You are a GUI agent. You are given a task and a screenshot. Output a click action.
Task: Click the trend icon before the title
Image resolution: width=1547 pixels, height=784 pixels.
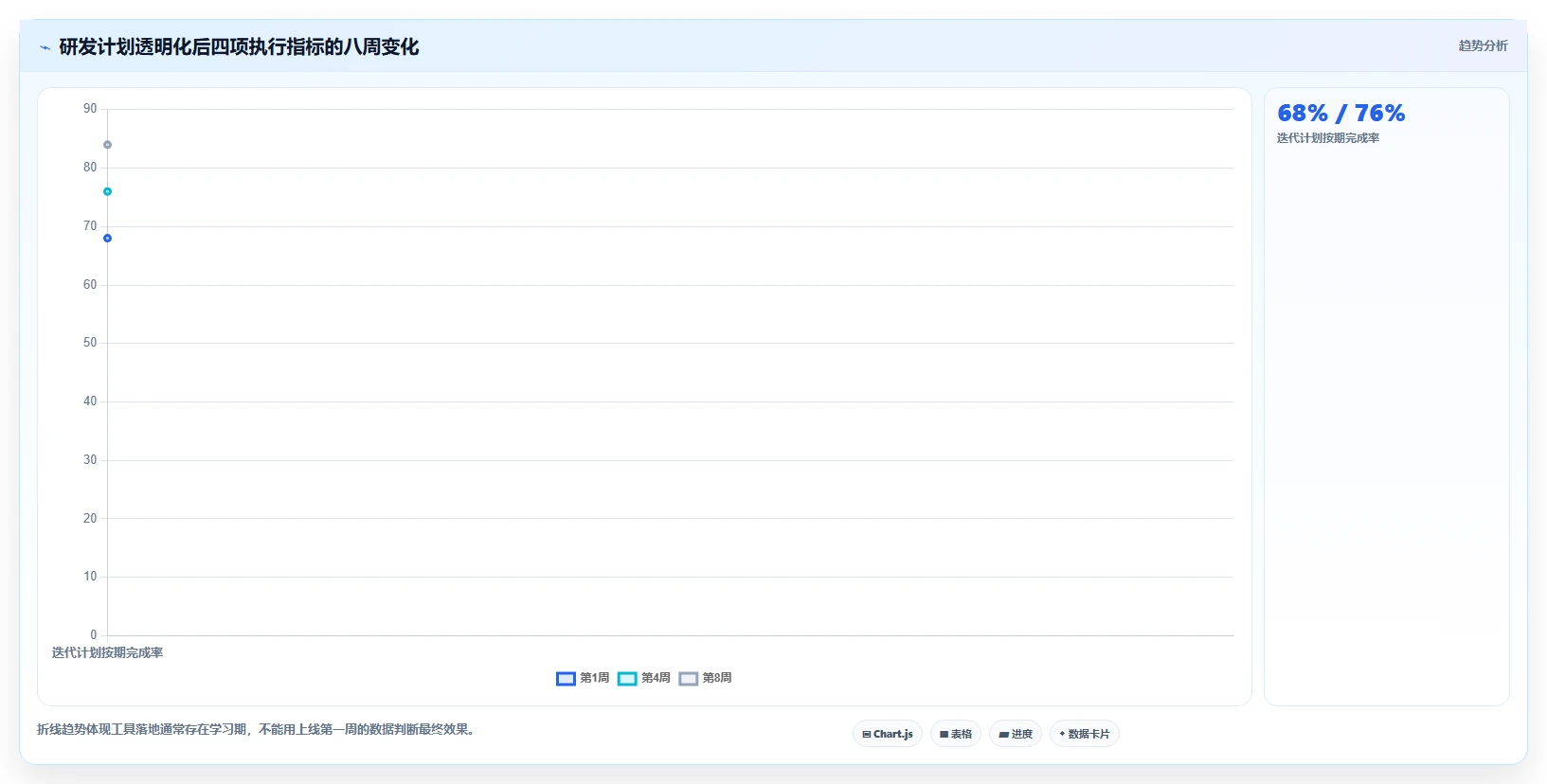(x=45, y=47)
